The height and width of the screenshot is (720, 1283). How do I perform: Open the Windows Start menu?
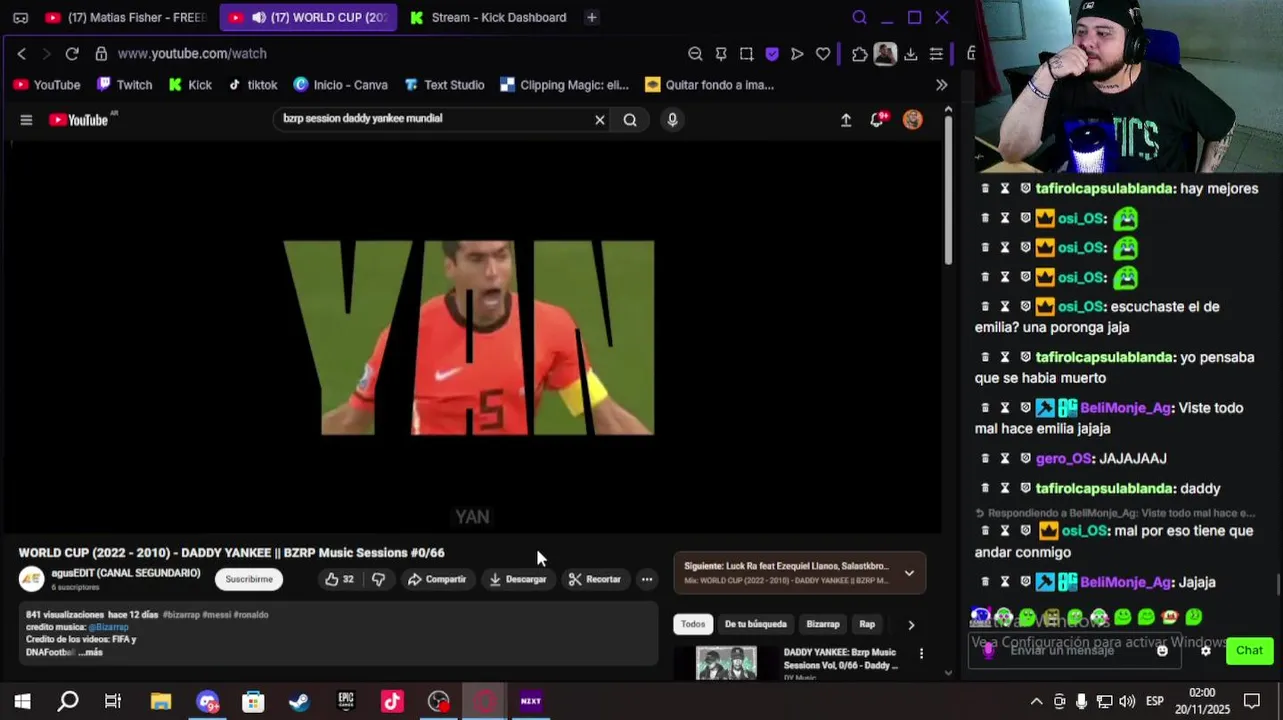[22, 701]
